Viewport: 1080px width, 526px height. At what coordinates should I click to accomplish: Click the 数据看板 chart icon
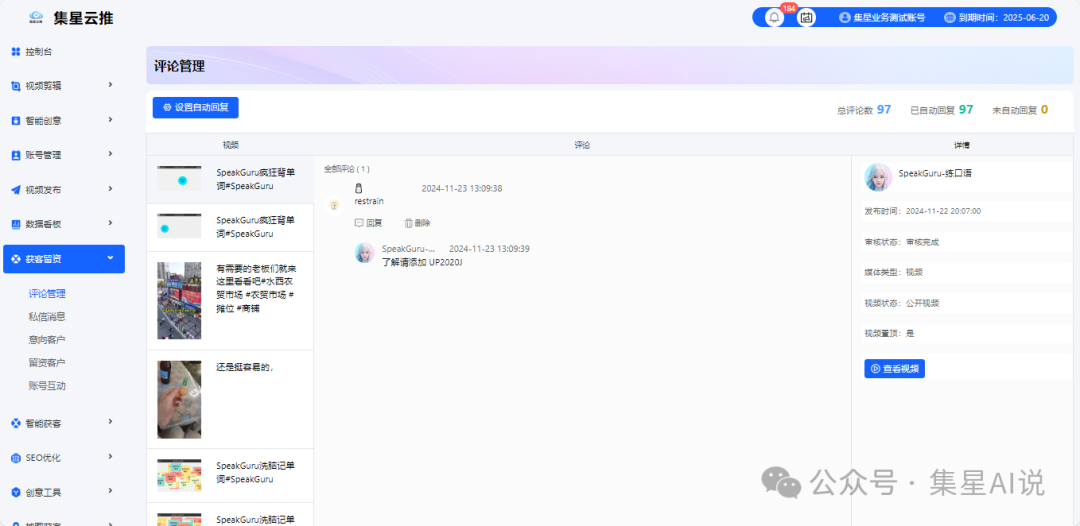tap(16, 224)
